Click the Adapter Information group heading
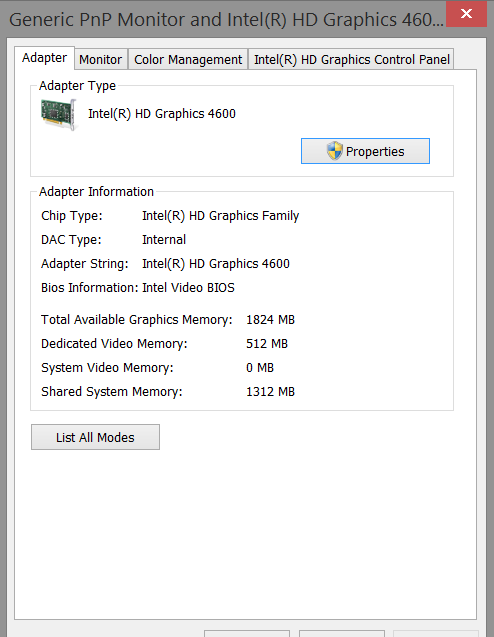 (96, 192)
